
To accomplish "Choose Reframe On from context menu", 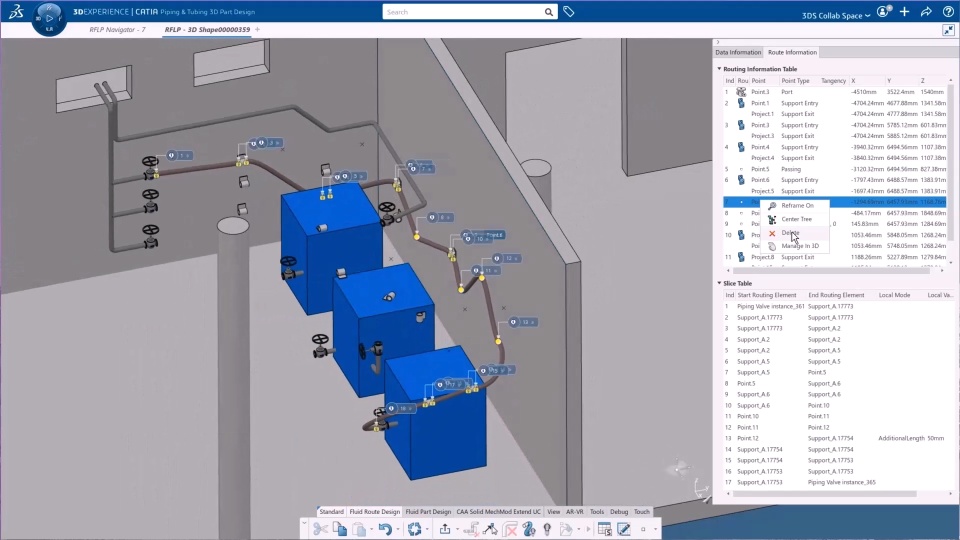I will pyautogui.click(x=797, y=206).
